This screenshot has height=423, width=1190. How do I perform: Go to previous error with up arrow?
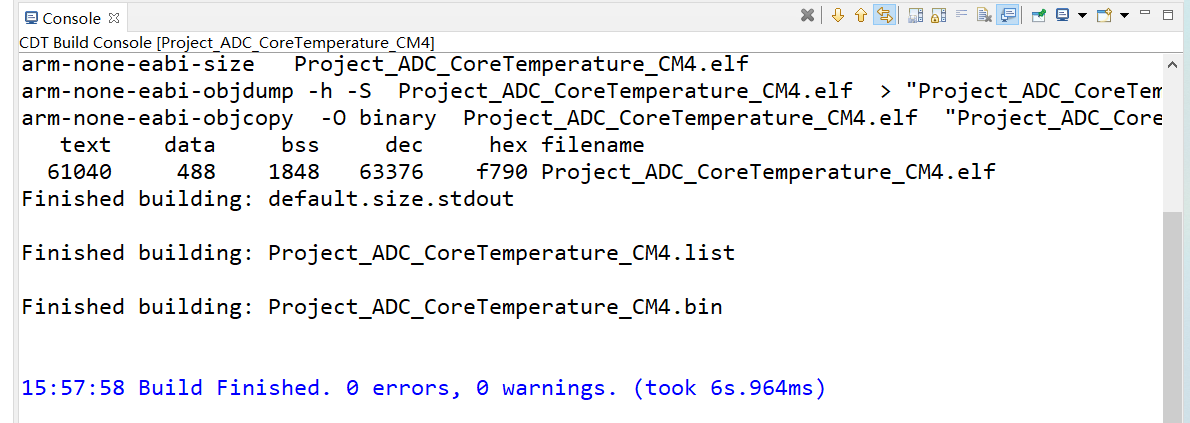click(860, 15)
